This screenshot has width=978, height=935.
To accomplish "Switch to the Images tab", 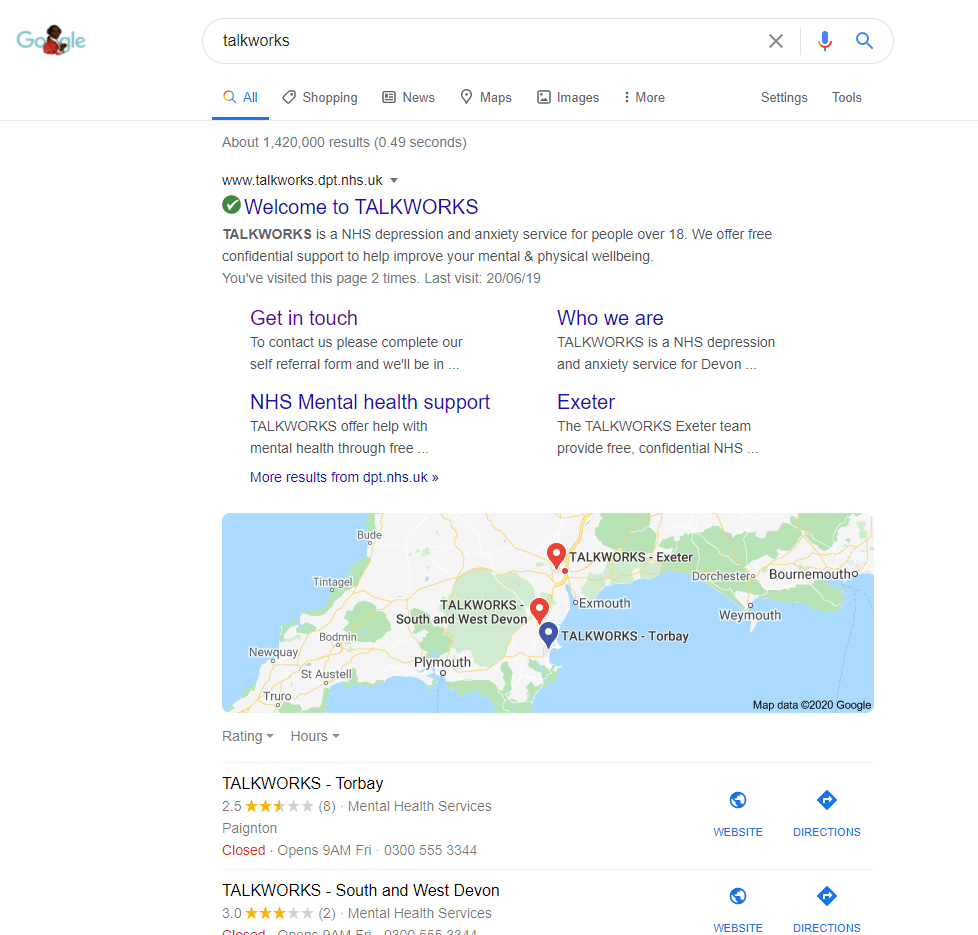I will [568, 97].
